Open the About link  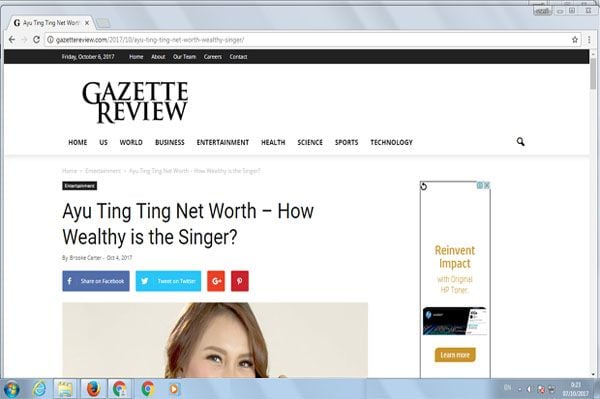pos(158,57)
